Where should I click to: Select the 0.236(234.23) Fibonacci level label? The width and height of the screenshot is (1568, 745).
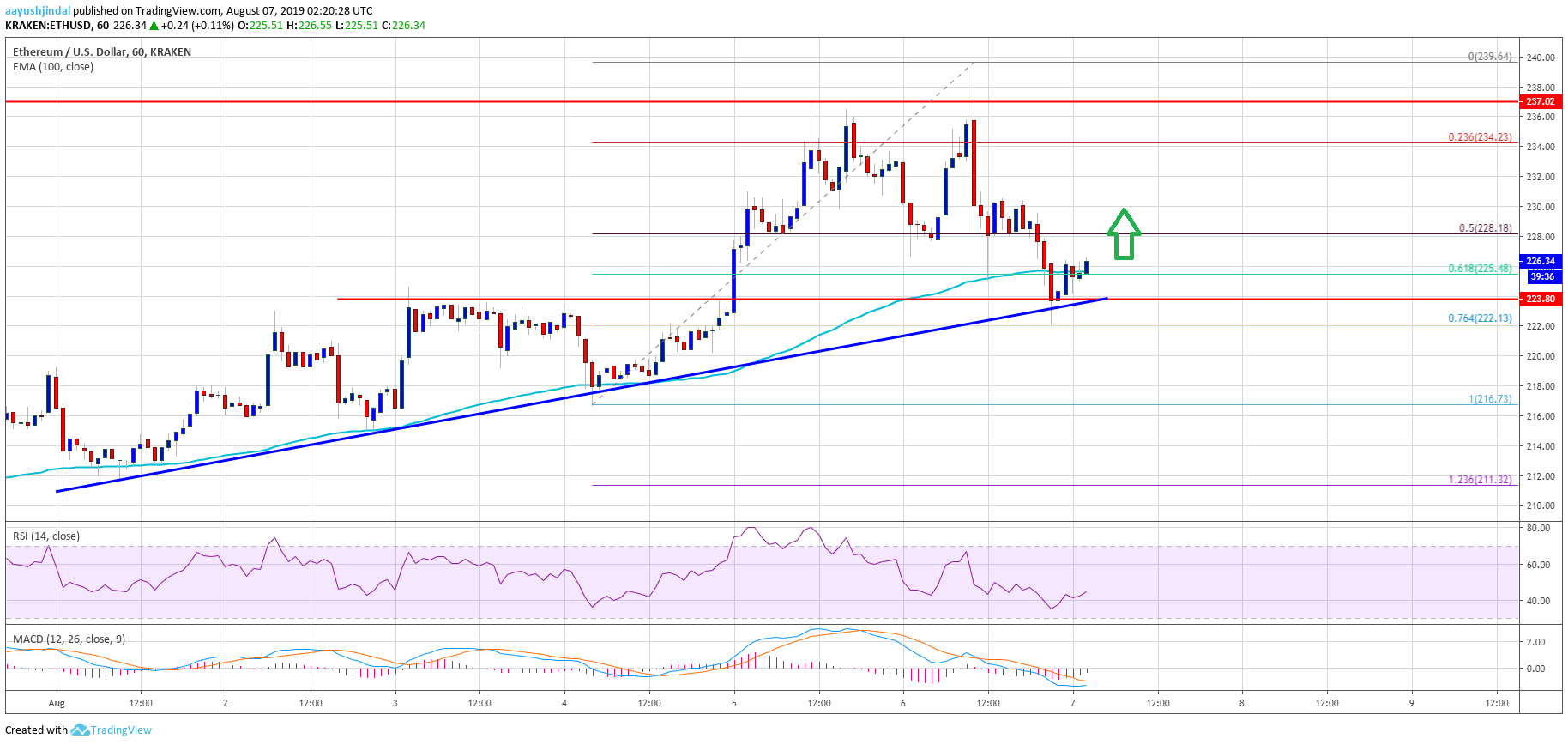(1480, 137)
